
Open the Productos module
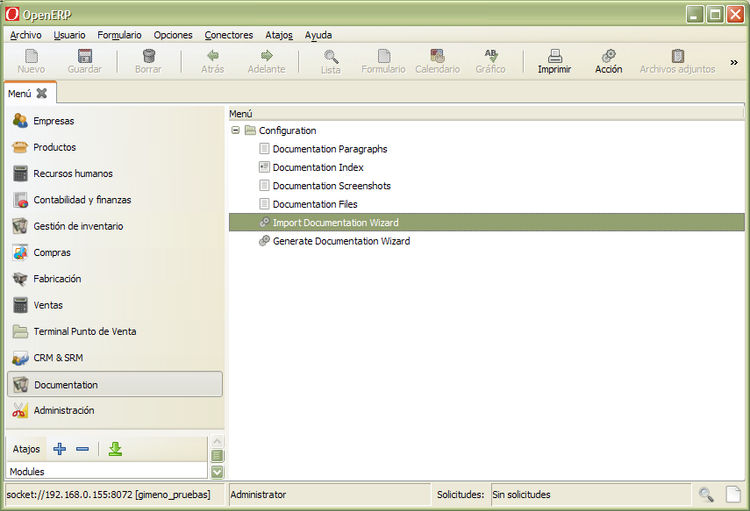115,147
